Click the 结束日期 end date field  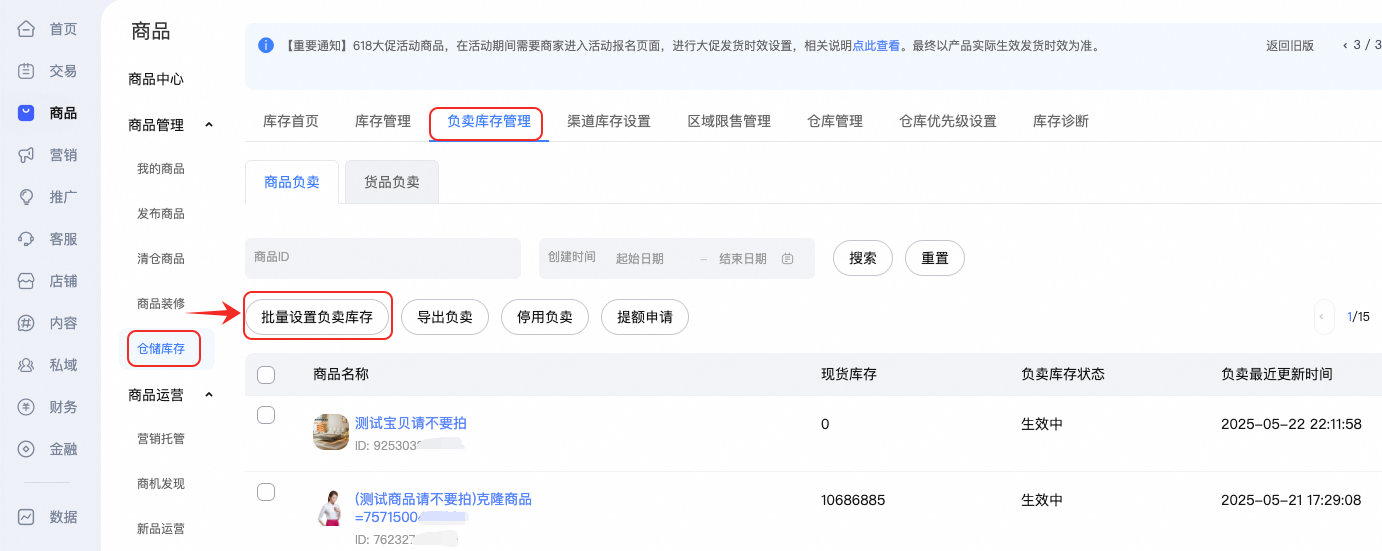pyautogui.click(x=743, y=258)
